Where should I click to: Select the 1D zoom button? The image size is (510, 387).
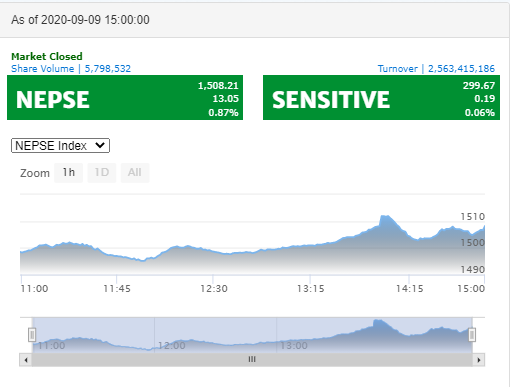coord(102,173)
